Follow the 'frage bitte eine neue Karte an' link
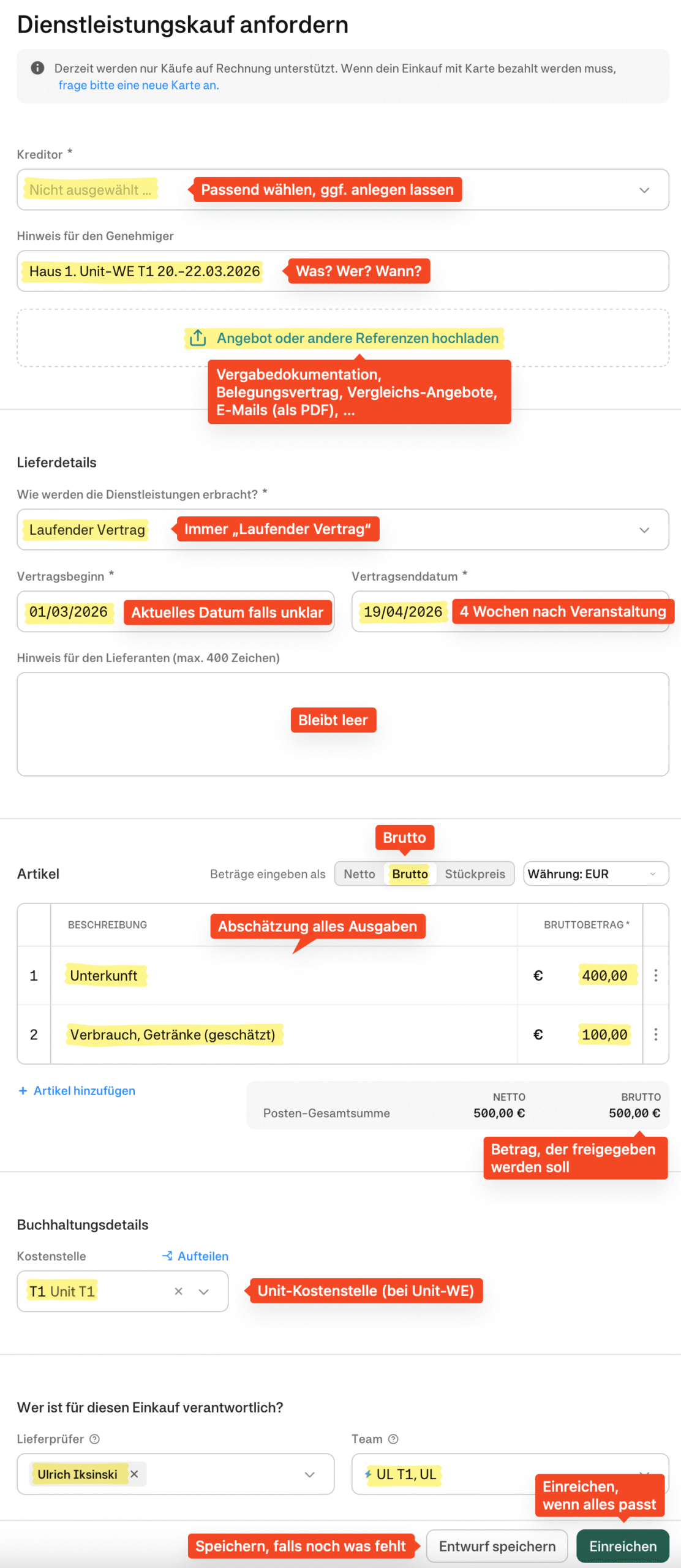This screenshot has width=681, height=1568. pos(138,85)
